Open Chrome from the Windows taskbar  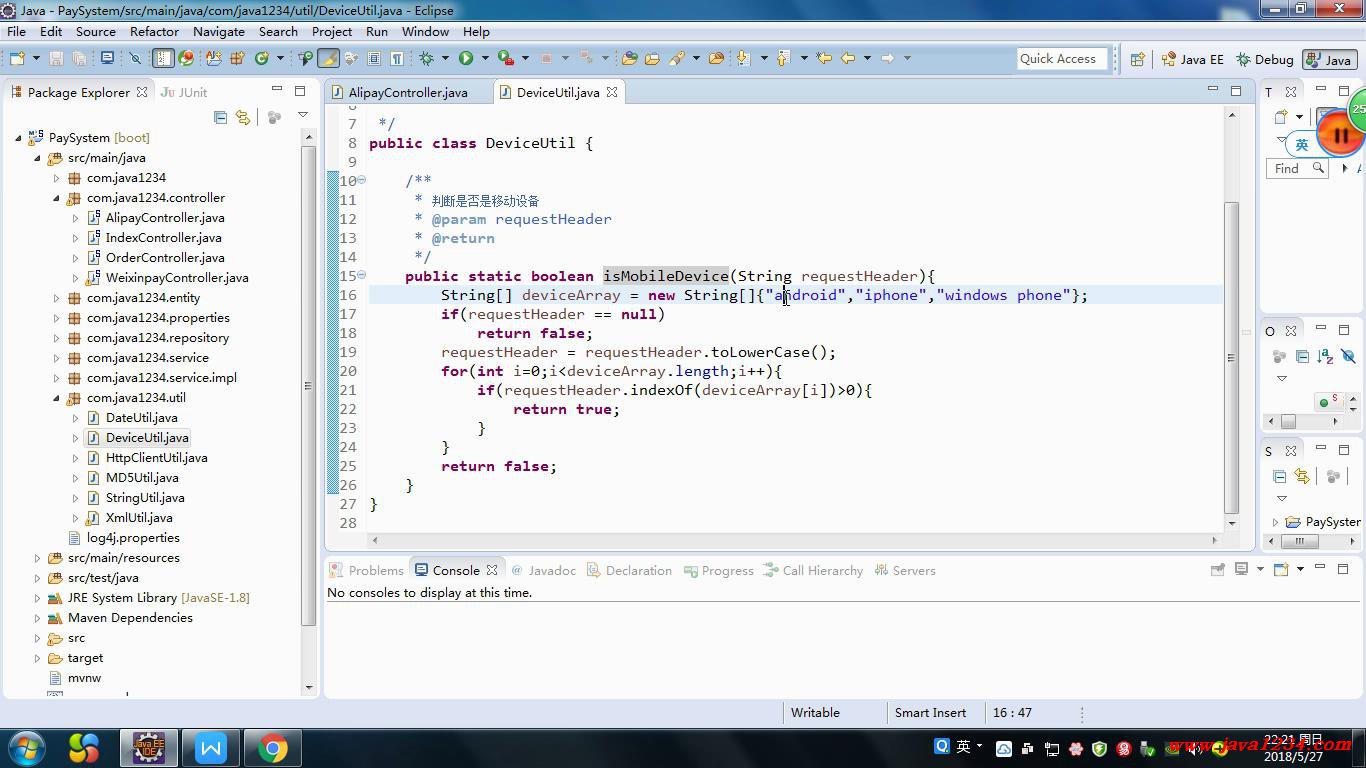(x=273, y=748)
